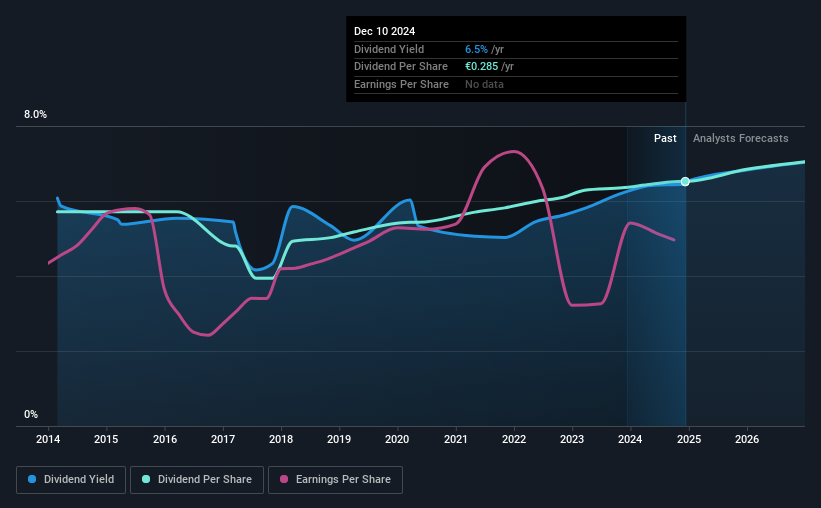This screenshot has width=821, height=508.
Task: Click the 2019 x-axis label
Action: tap(339, 439)
